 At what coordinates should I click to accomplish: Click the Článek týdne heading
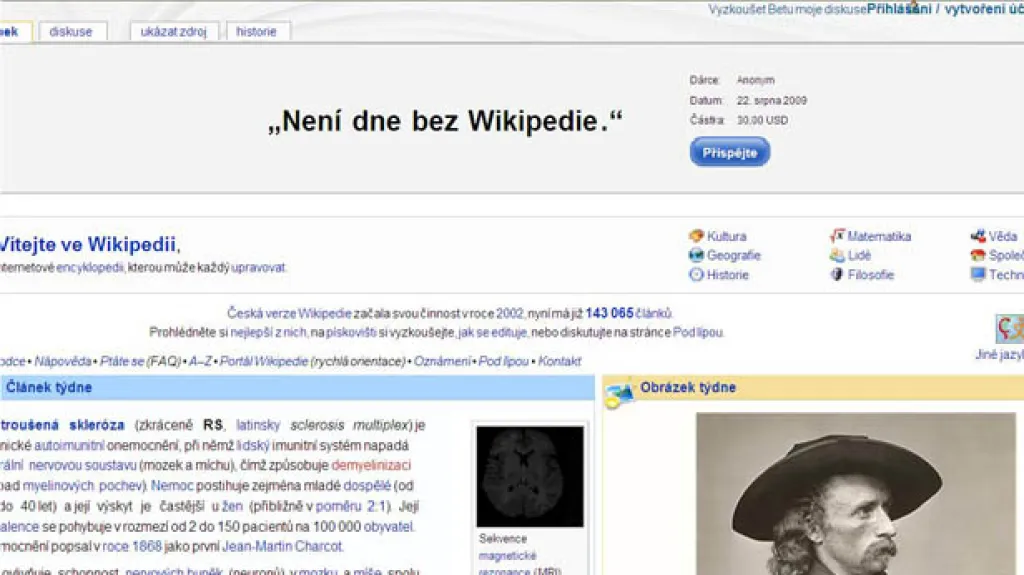click(50, 387)
